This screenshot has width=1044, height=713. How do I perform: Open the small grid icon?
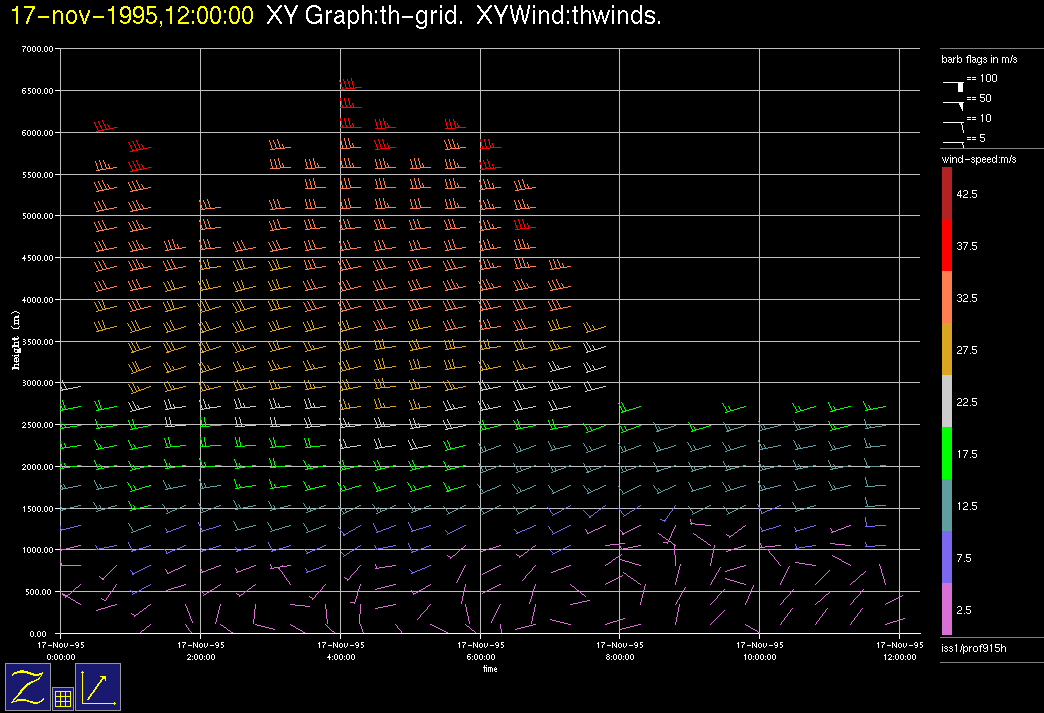click(x=62, y=699)
